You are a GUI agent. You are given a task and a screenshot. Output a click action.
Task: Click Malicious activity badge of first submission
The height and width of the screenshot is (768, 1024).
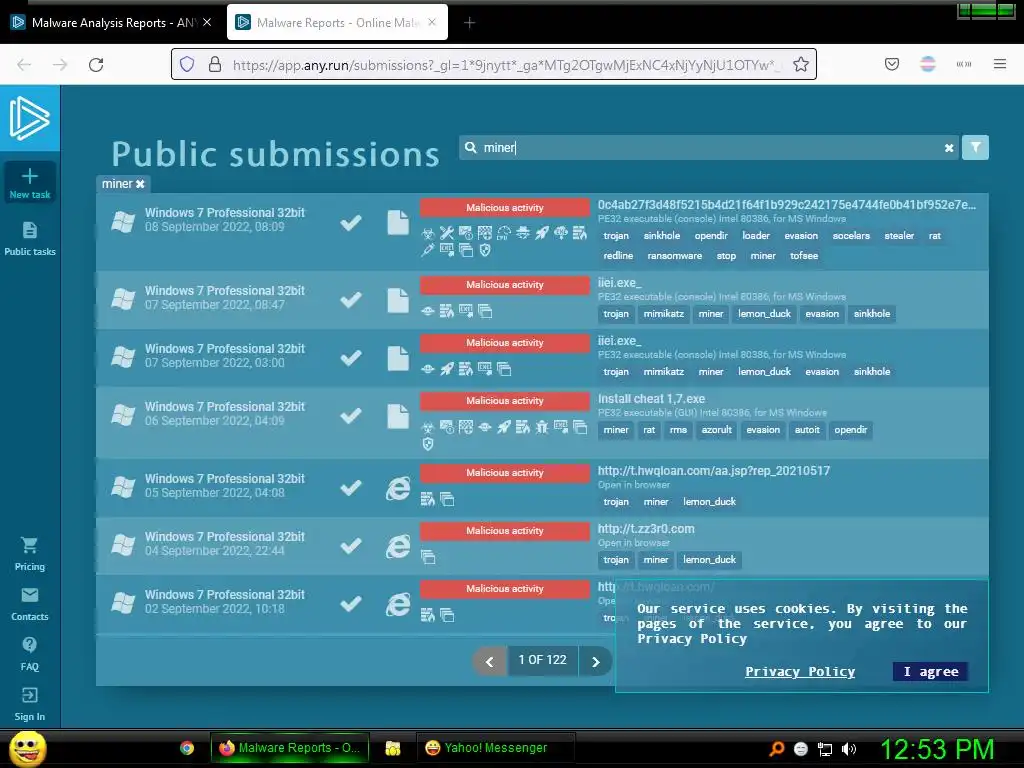coord(504,208)
